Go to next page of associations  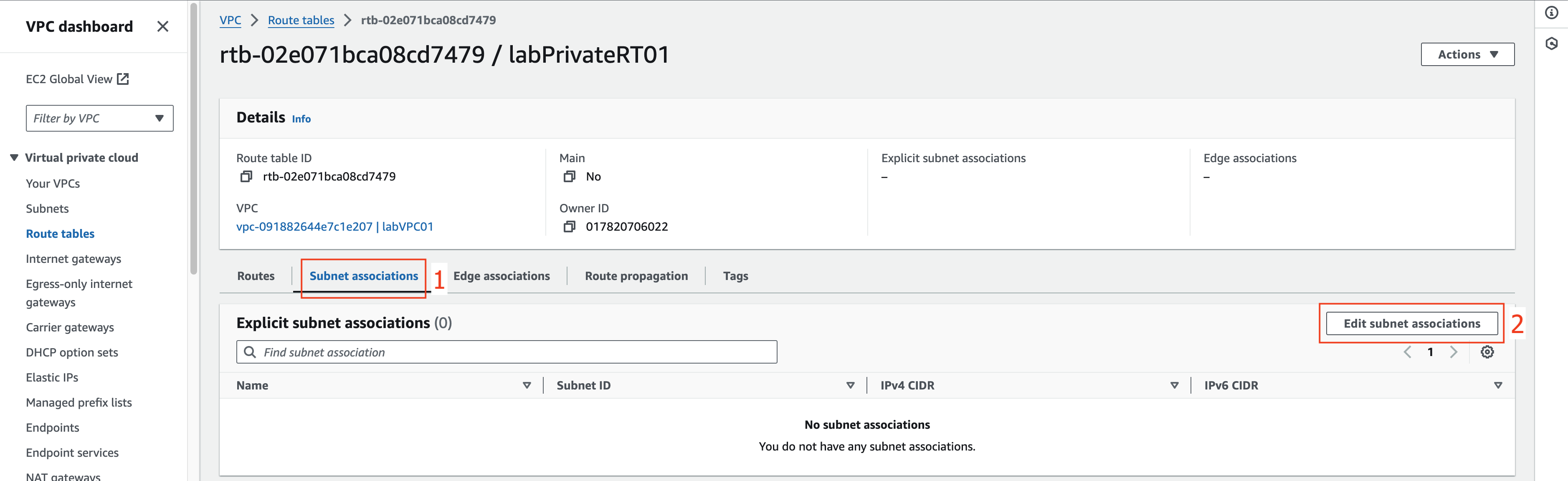click(1454, 352)
